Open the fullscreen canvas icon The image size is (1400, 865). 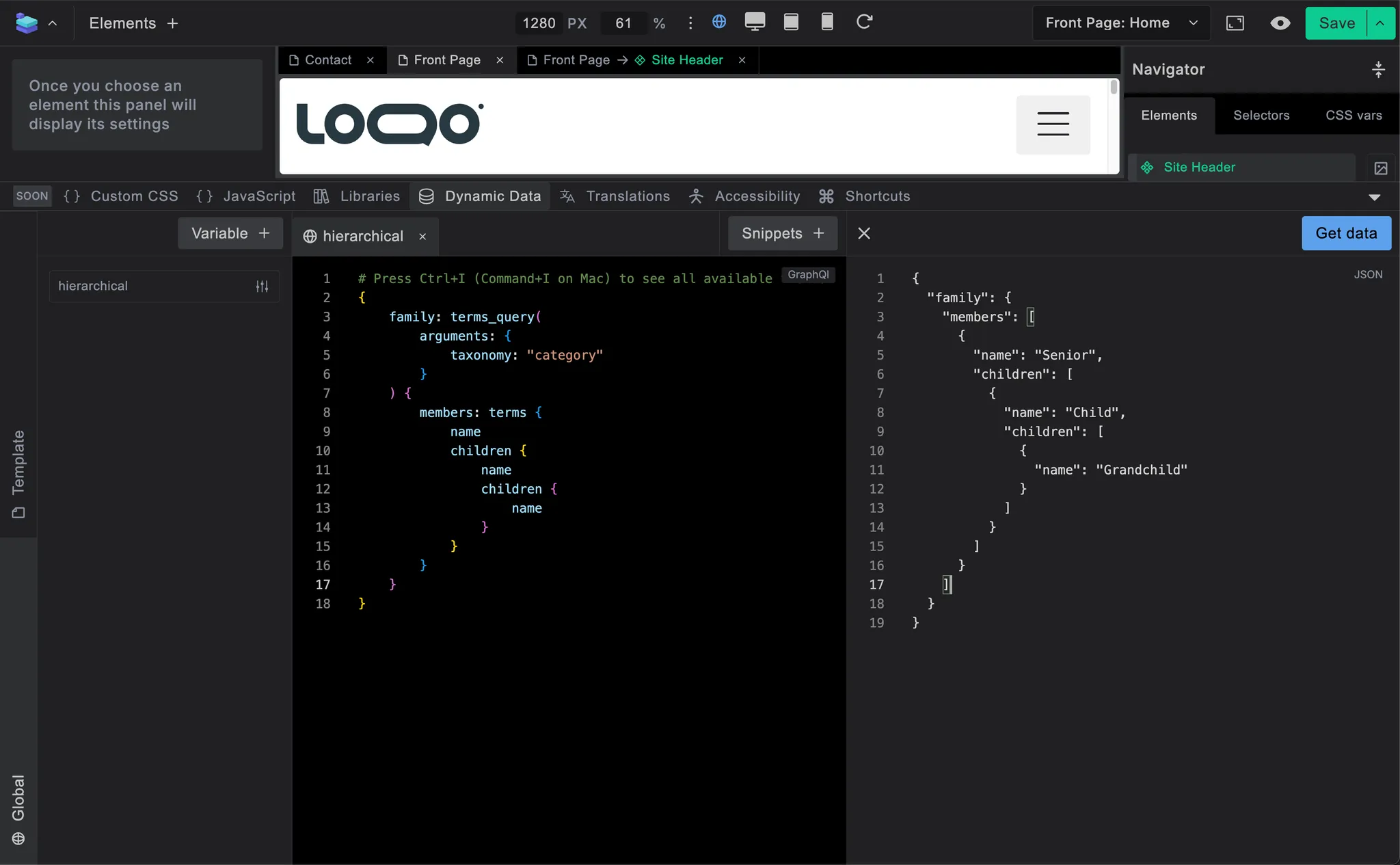coord(1235,23)
